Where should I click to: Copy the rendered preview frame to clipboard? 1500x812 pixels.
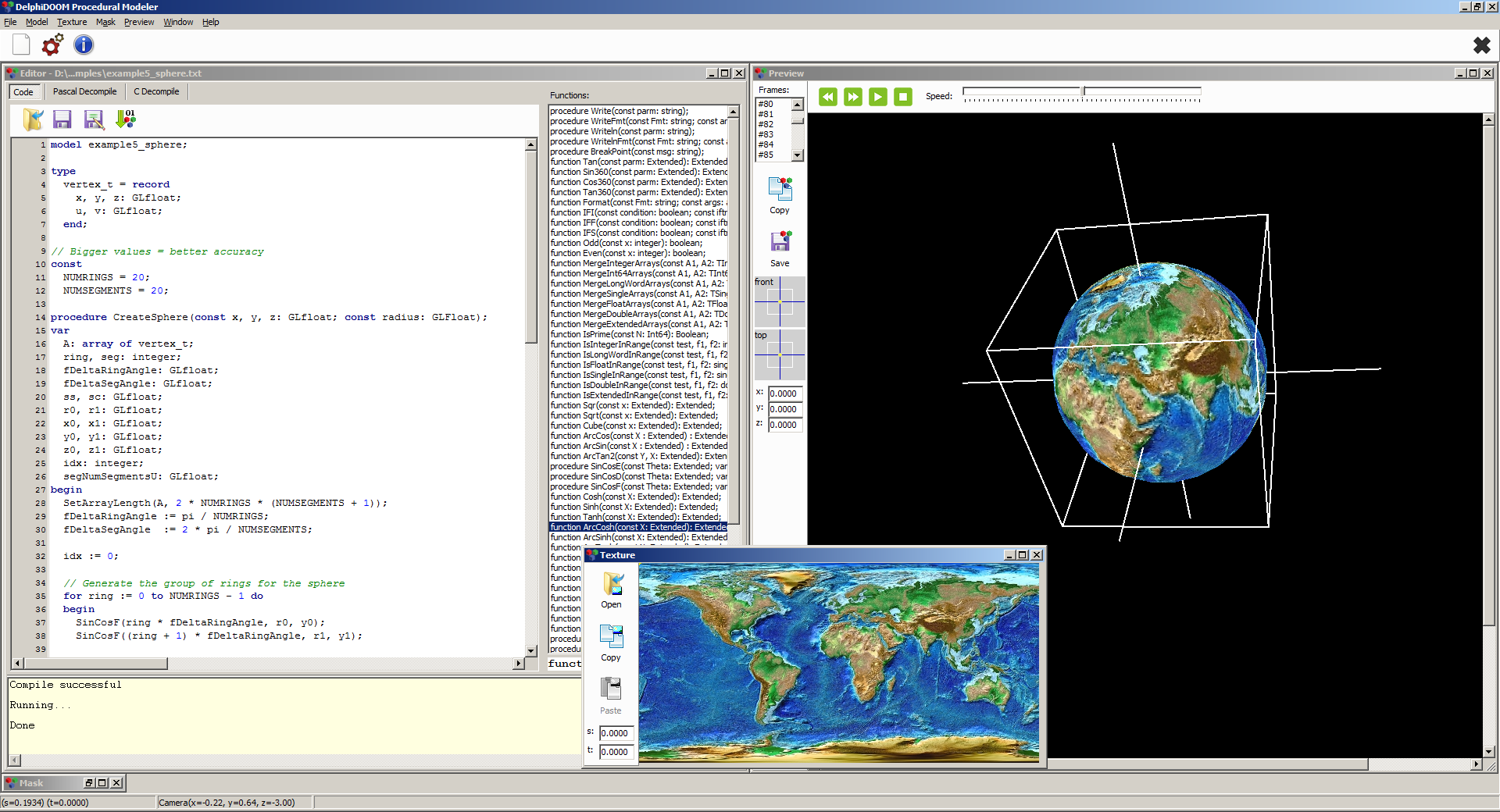(779, 188)
